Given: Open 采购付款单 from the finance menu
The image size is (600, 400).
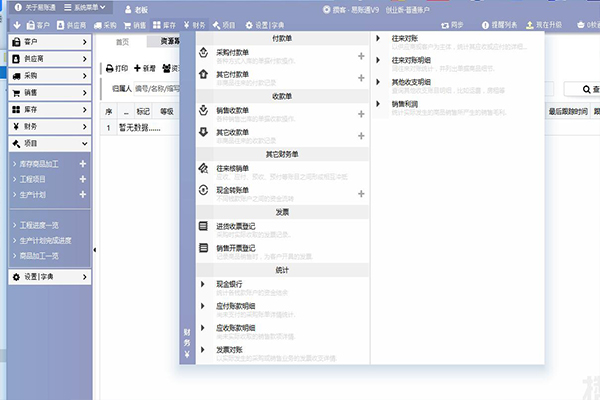Looking at the screenshot, I should (233, 53).
